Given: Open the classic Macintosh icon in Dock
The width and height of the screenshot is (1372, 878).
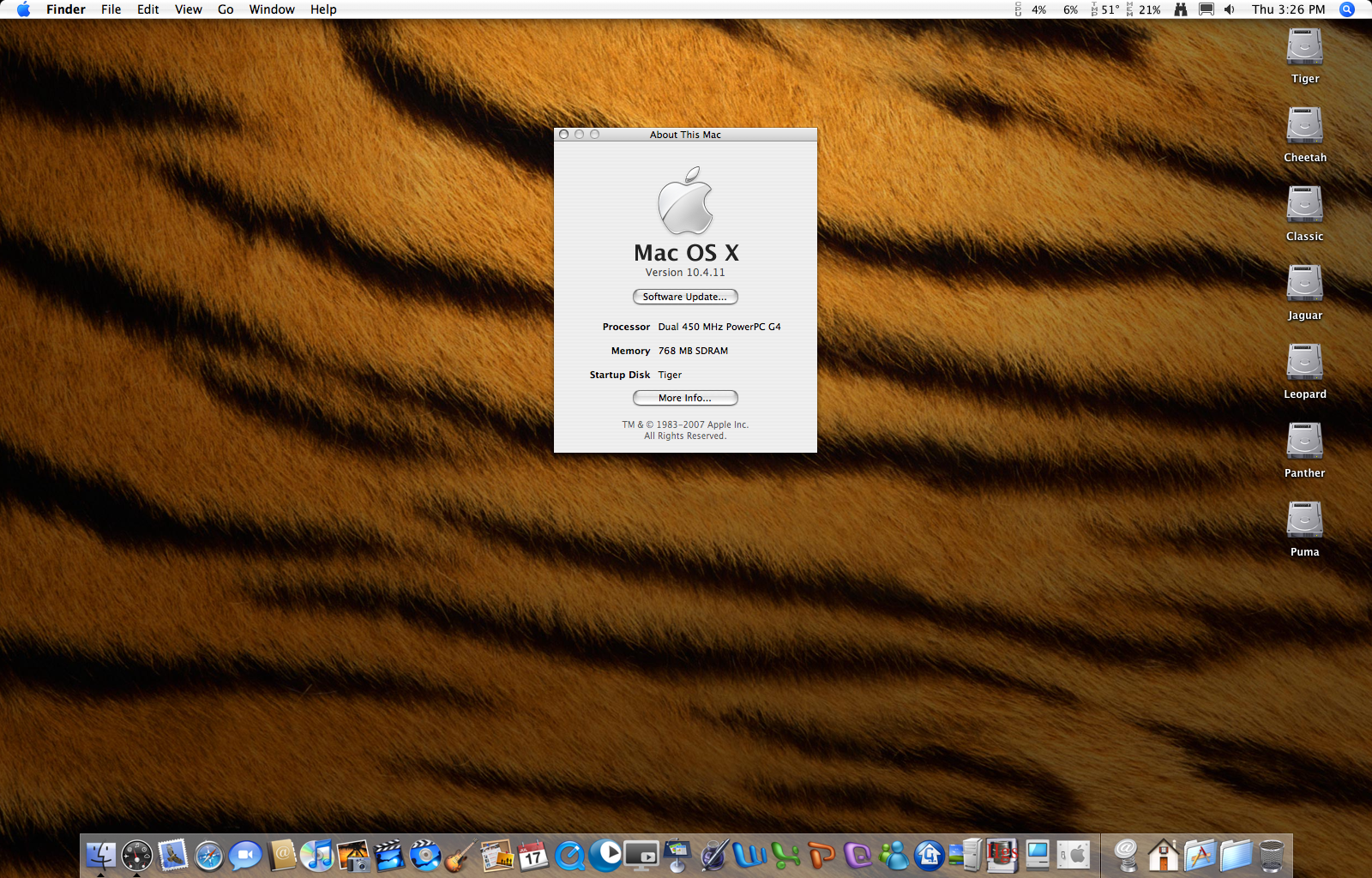Looking at the screenshot, I should [1038, 855].
